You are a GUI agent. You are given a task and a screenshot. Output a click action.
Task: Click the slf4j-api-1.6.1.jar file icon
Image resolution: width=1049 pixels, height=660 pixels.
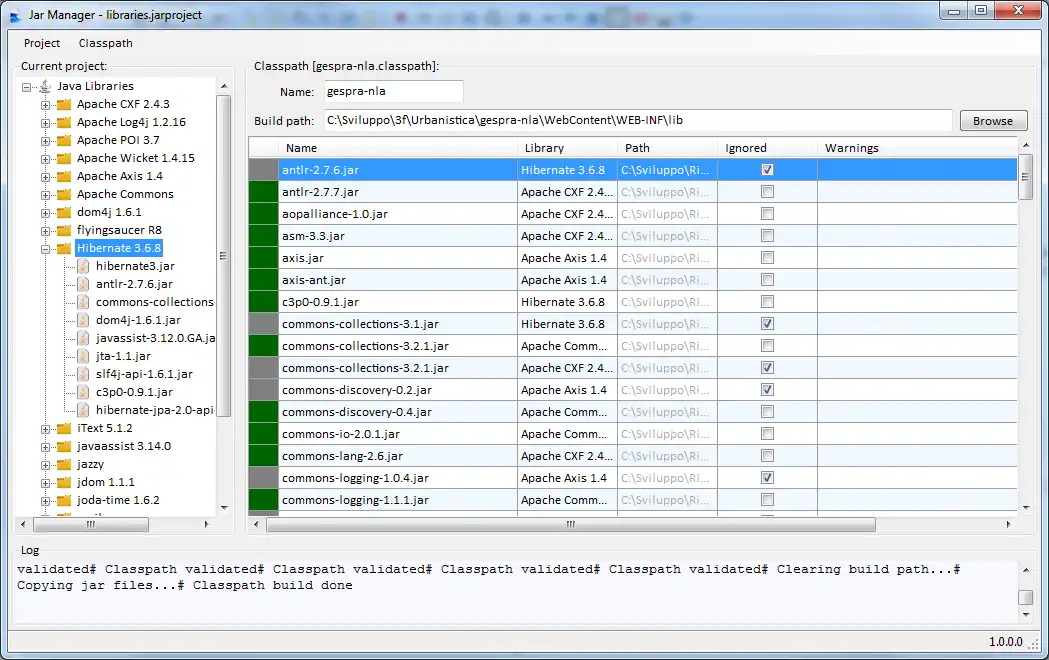coord(83,374)
